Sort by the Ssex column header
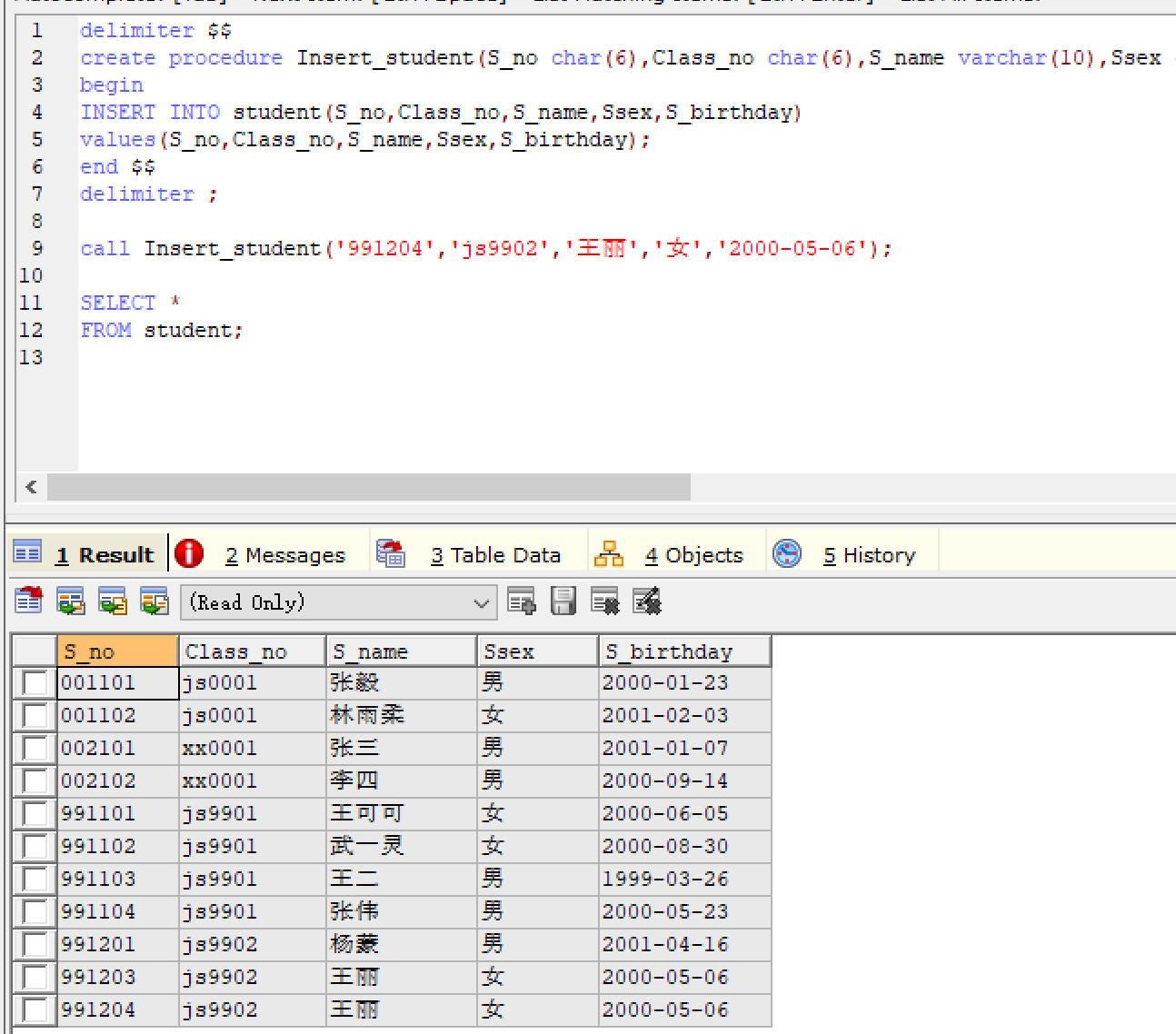 pos(538,651)
